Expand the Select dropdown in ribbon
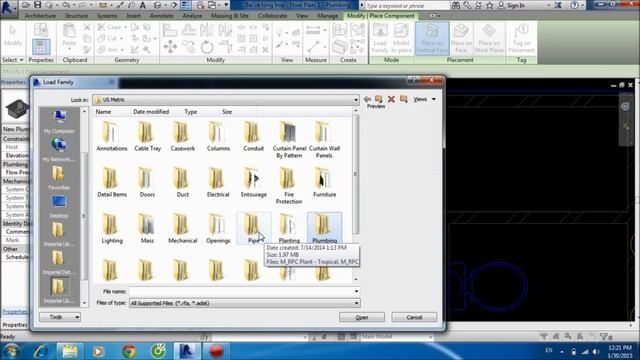The image size is (640, 360). 12,60
